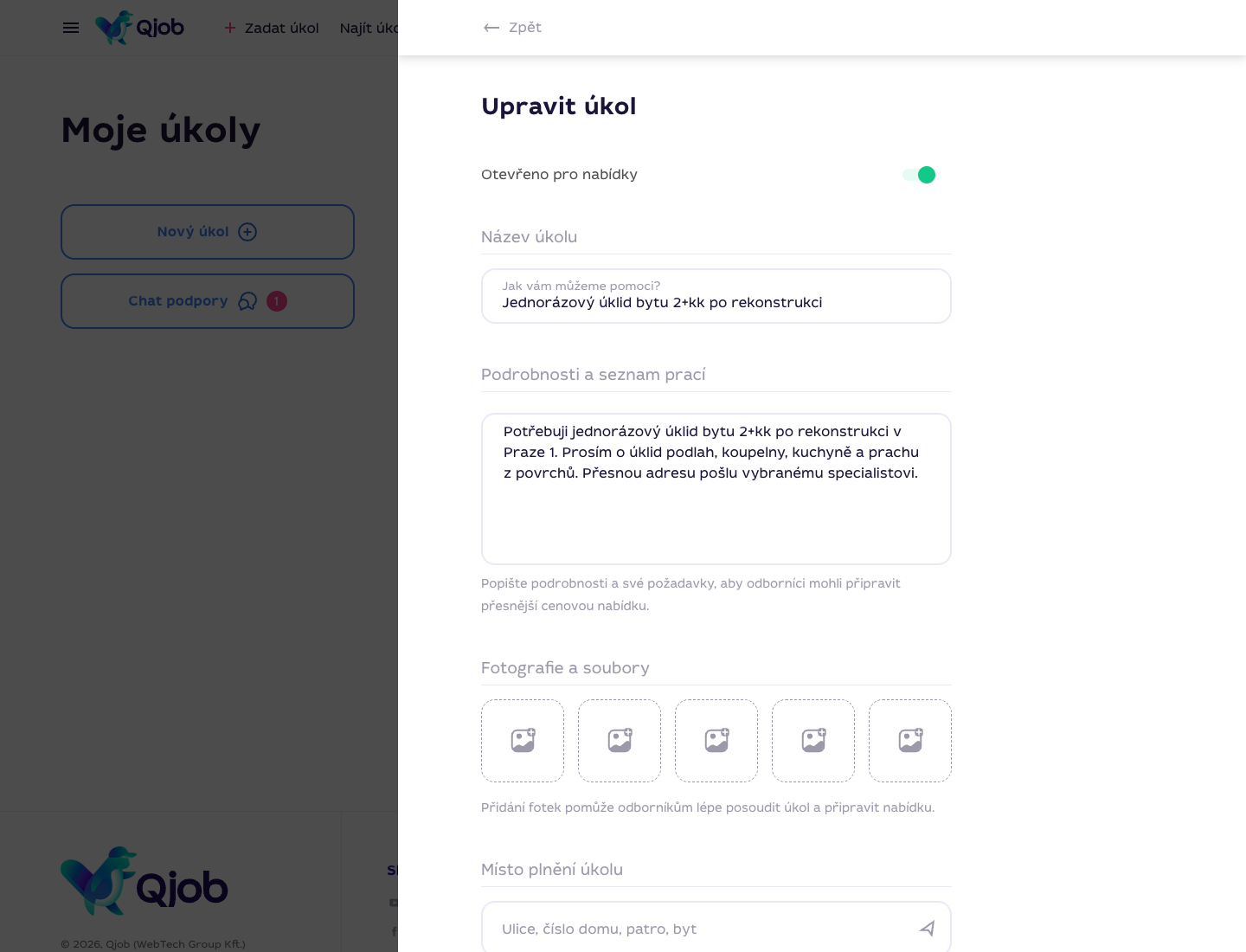Click the footer Qjob logo
Image resolution: width=1246 pixels, height=952 pixels.
[145, 882]
